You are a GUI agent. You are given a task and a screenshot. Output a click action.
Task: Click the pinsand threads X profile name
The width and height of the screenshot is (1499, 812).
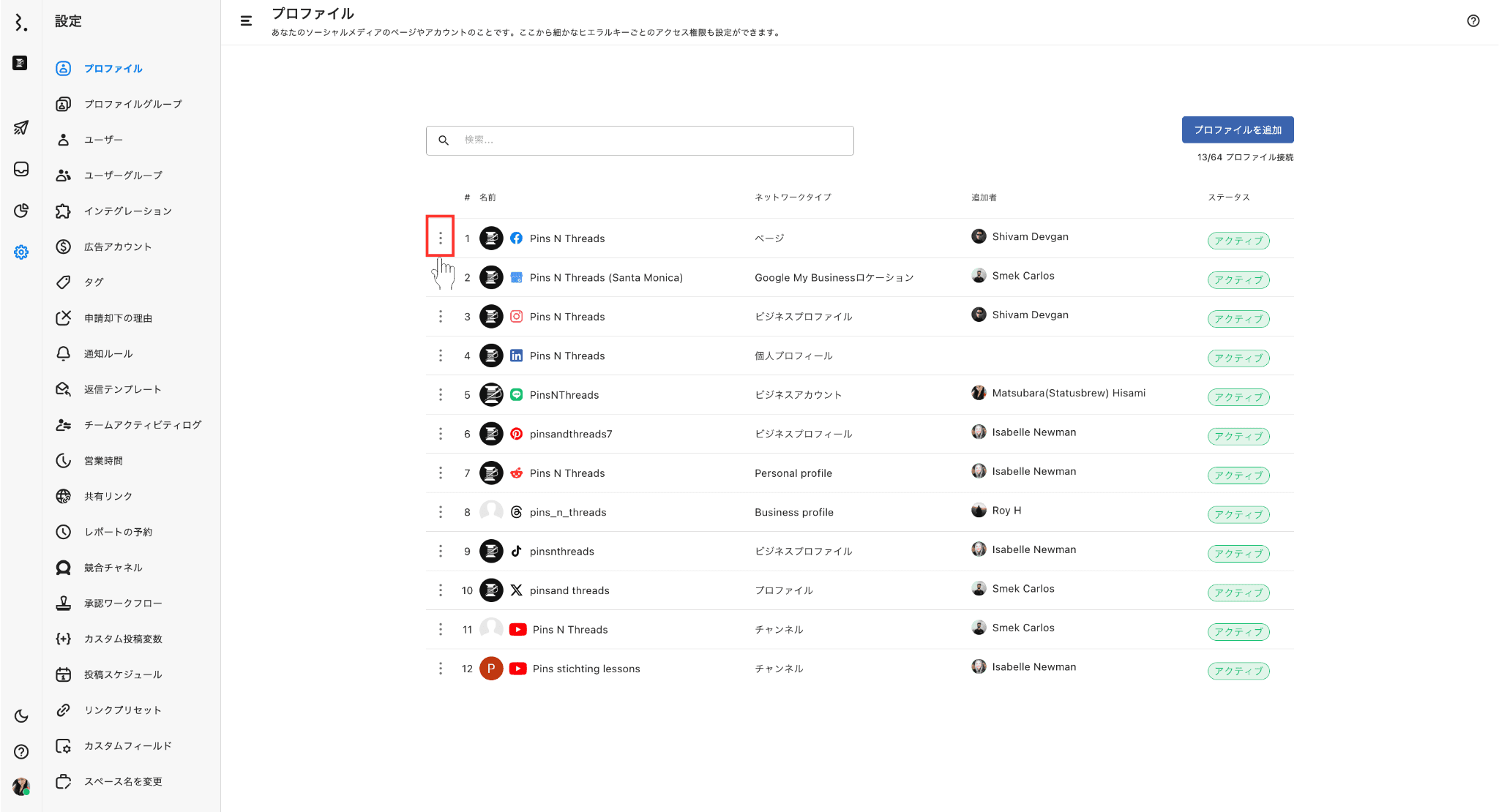[x=569, y=590]
